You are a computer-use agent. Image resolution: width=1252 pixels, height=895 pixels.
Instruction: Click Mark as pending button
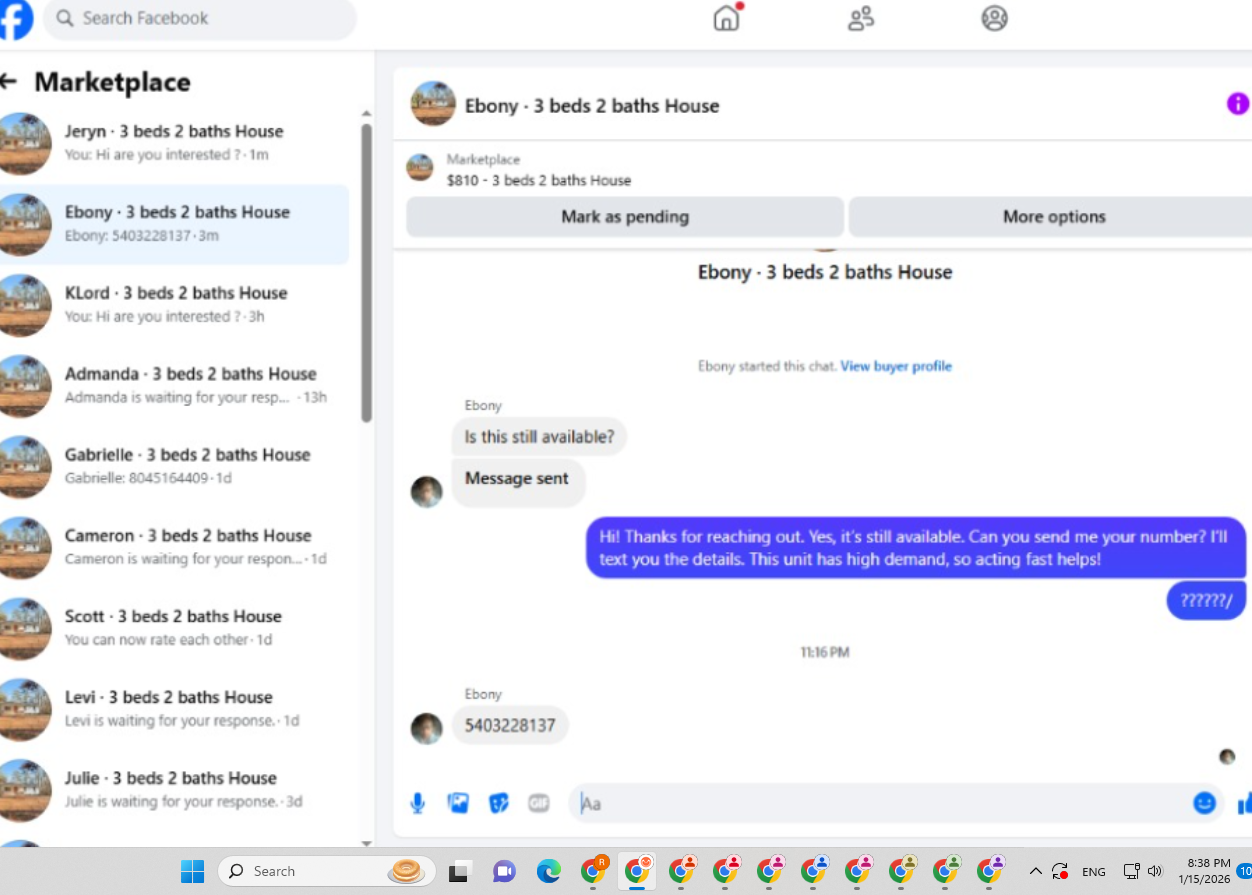coord(625,216)
